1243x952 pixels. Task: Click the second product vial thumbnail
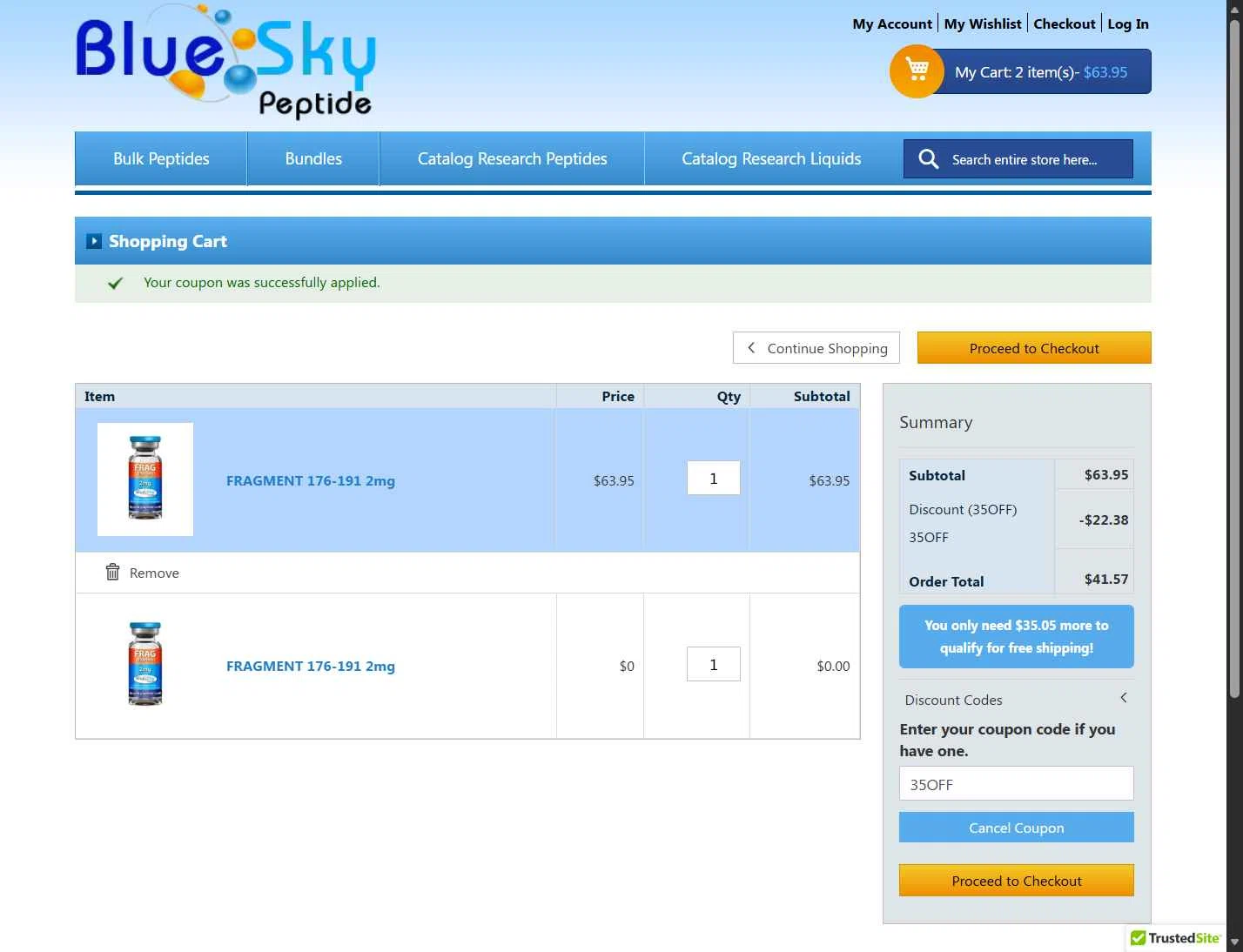[x=145, y=664]
